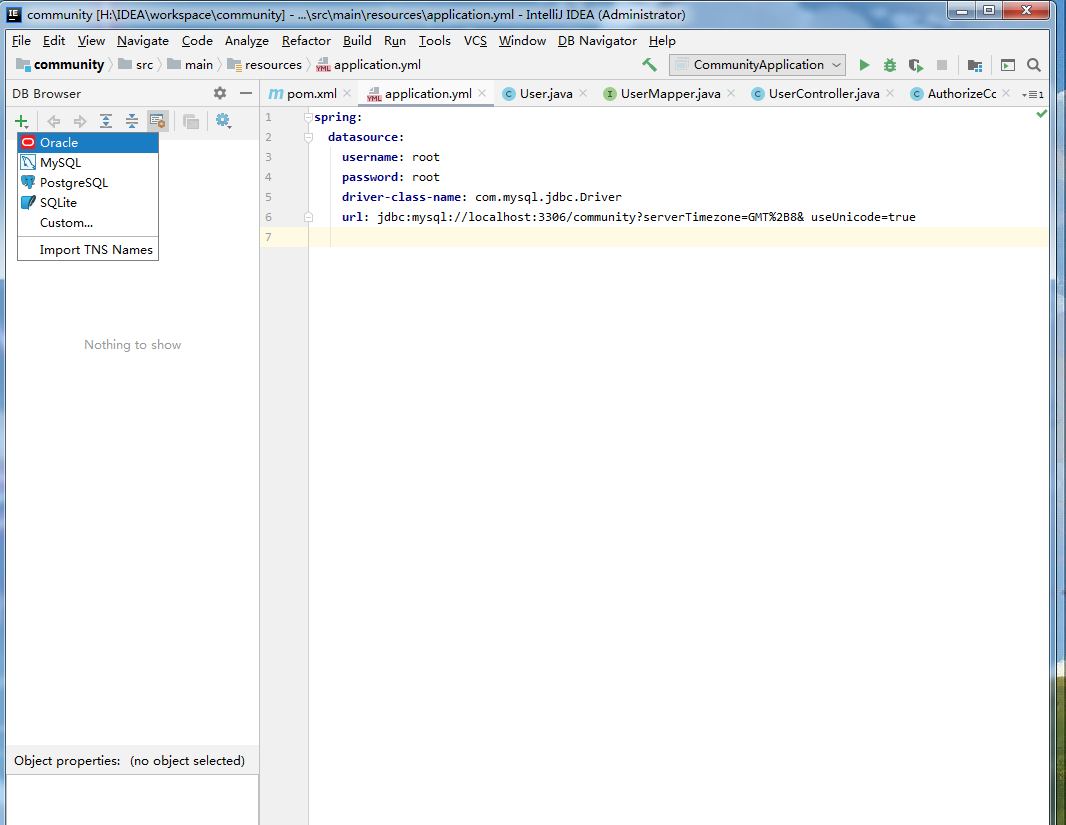Close the pom.xml tab
The image size is (1066, 825).
coord(347,93)
